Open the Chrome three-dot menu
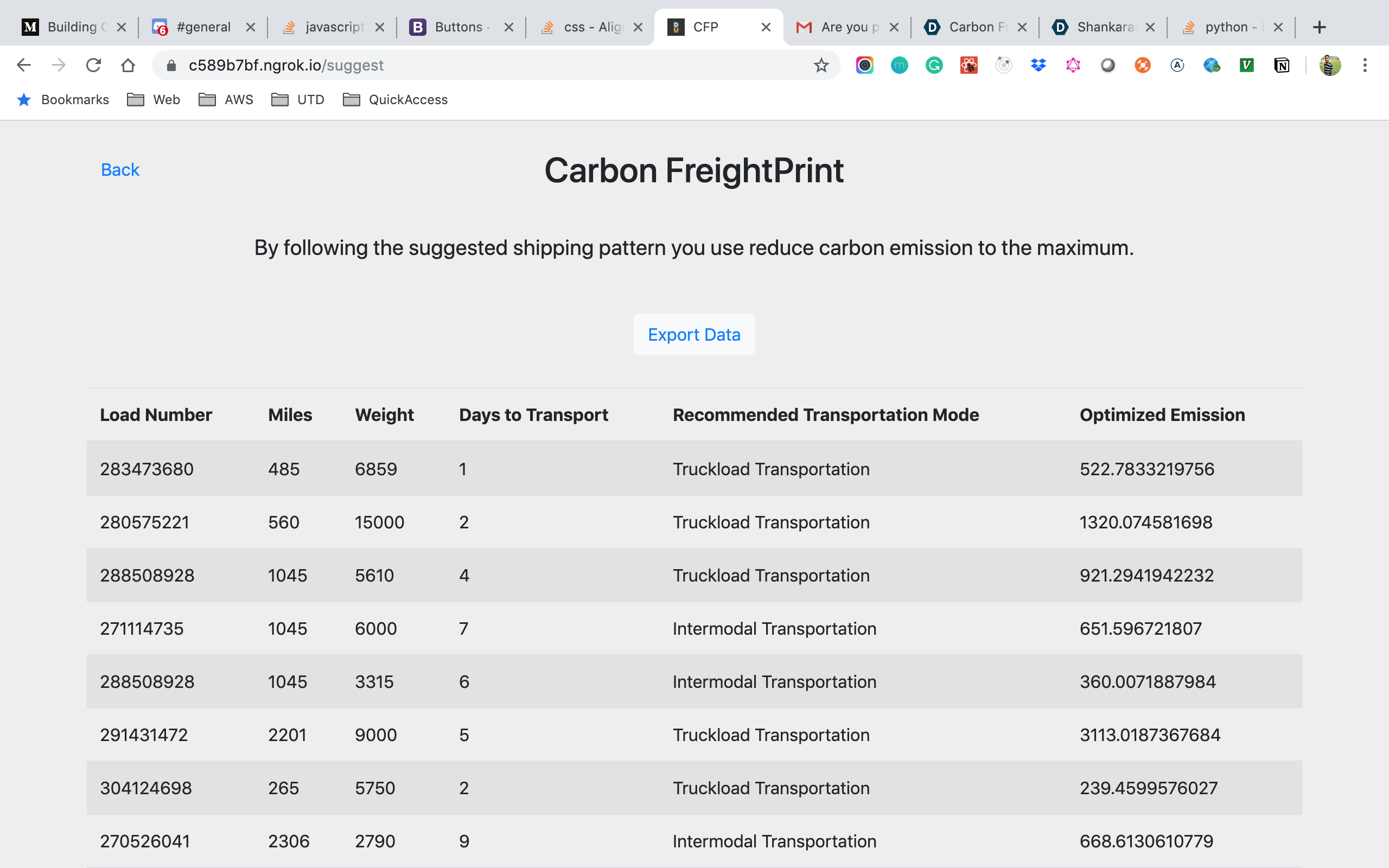The width and height of the screenshot is (1389, 868). [x=1365, y=66]
